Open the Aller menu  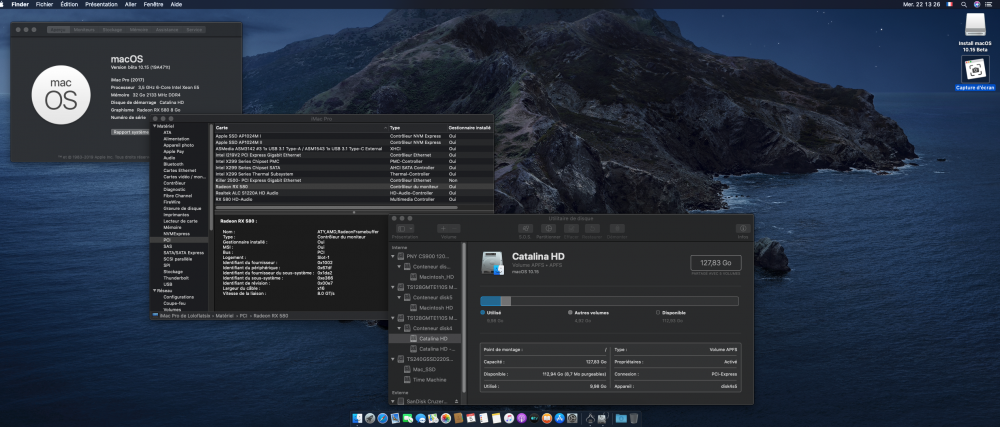click(x=131, y=4)
